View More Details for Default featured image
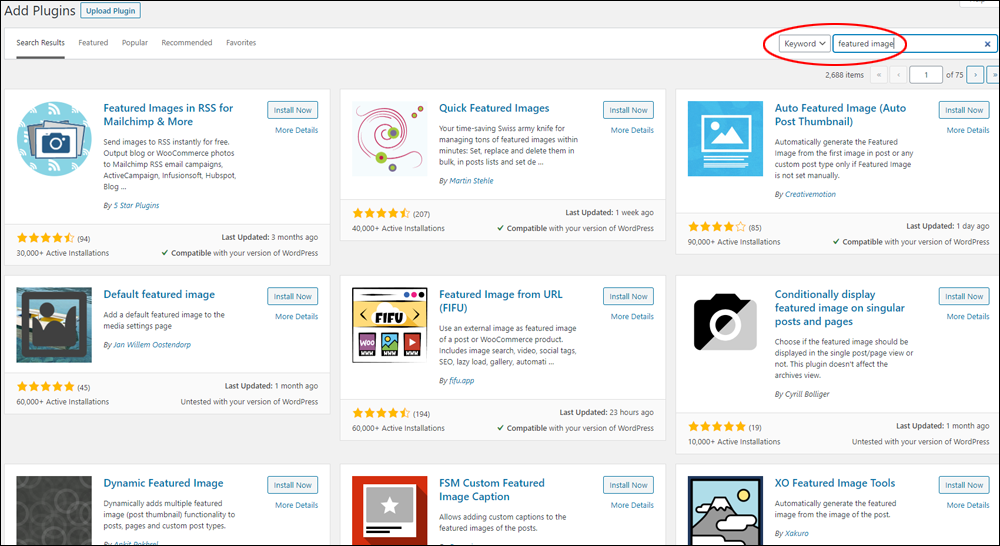 point(297,316)
